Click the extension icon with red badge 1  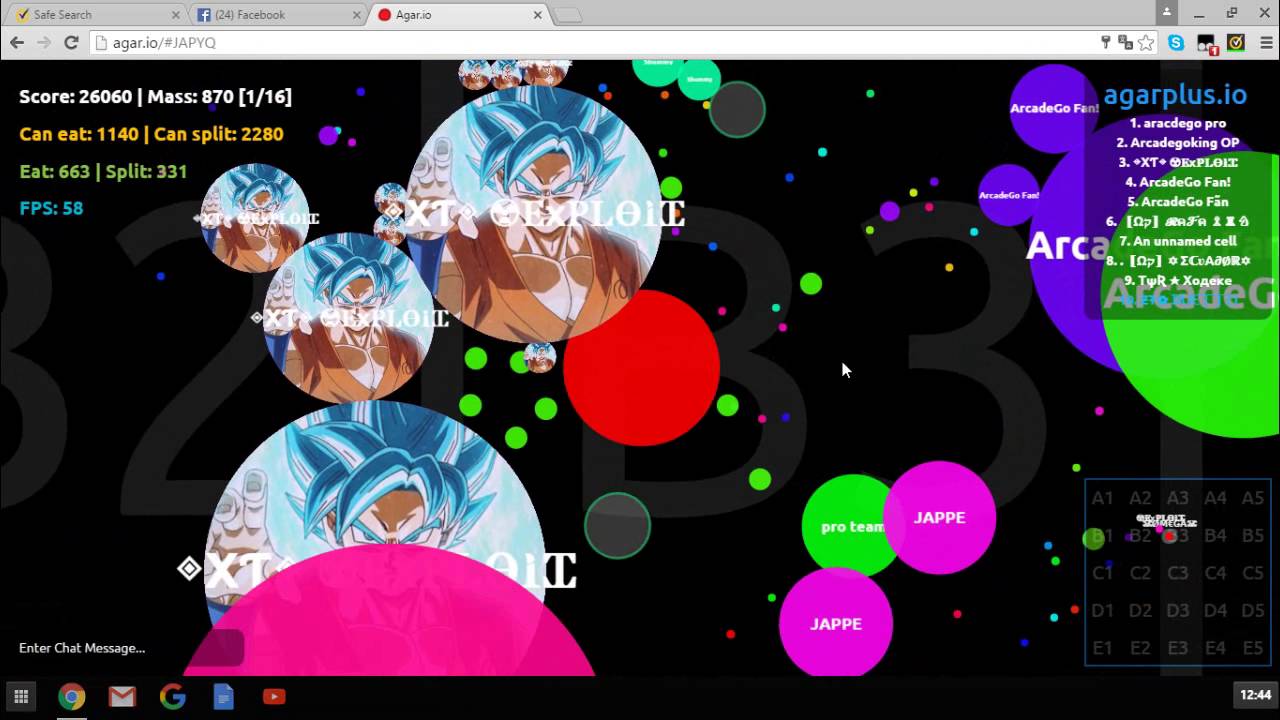(1206, 43)
